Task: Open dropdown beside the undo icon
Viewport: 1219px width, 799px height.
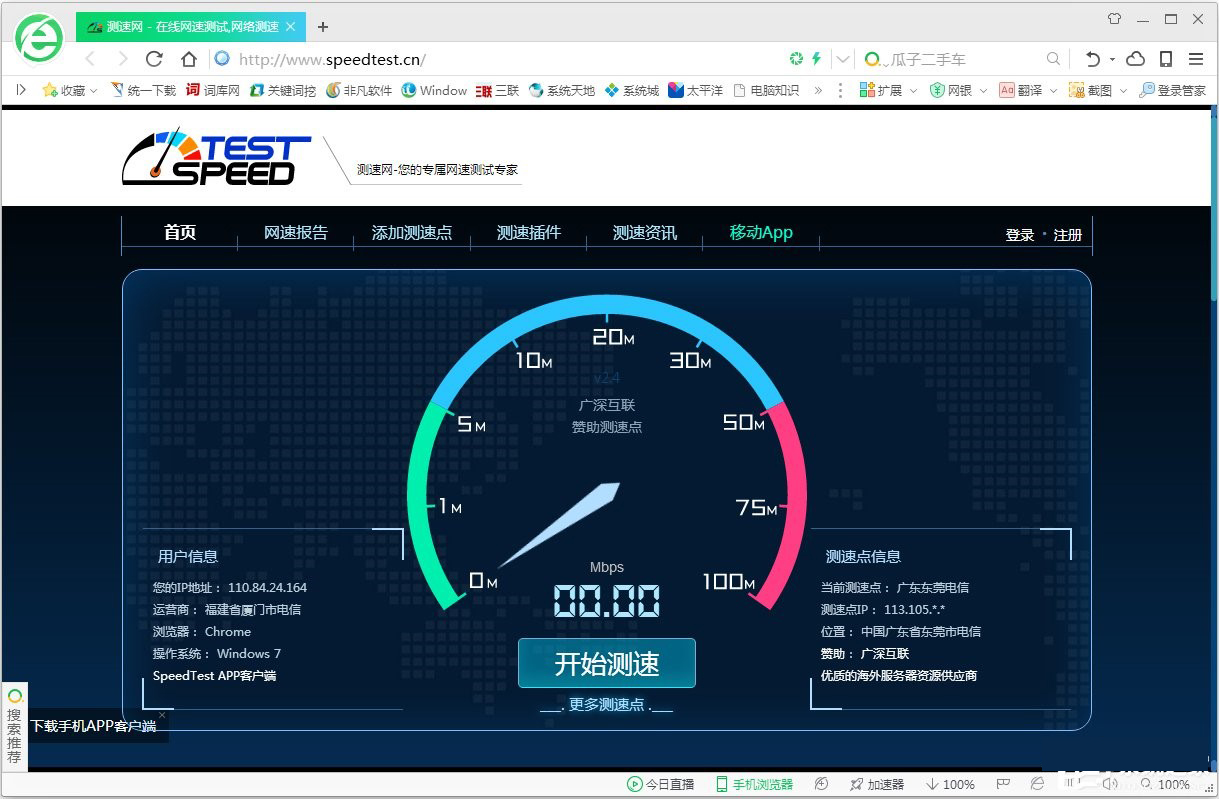Action: click(1111, 59)
